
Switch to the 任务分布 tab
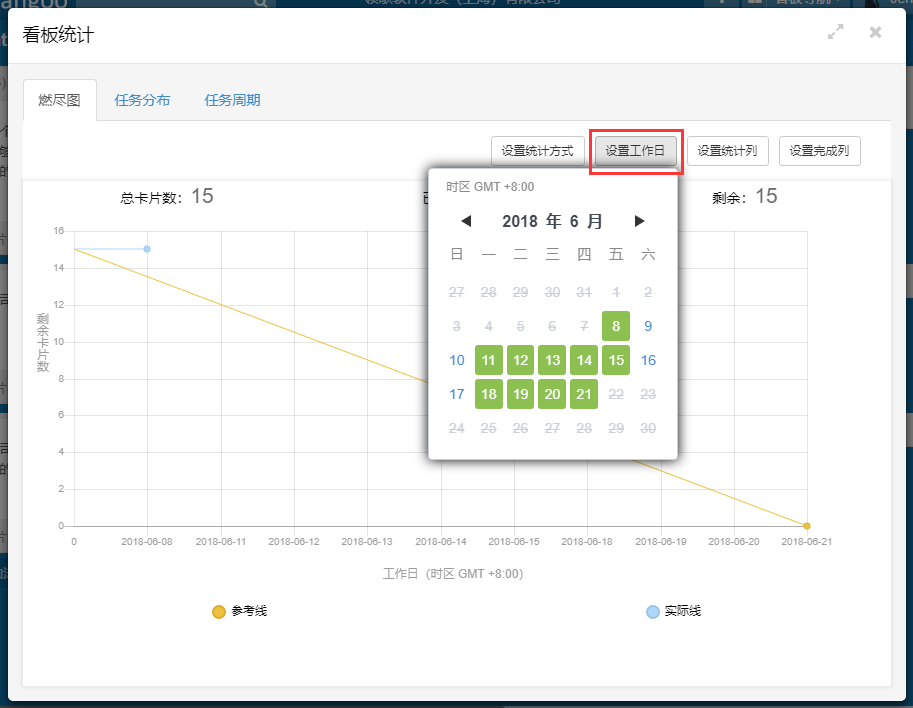142,100
